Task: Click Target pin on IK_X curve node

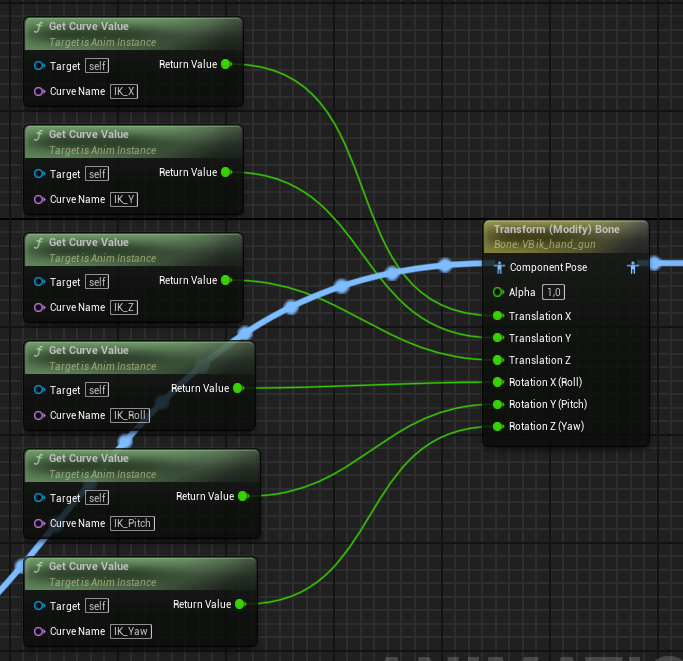Action: pyautogui.click(x=39, y=66)
